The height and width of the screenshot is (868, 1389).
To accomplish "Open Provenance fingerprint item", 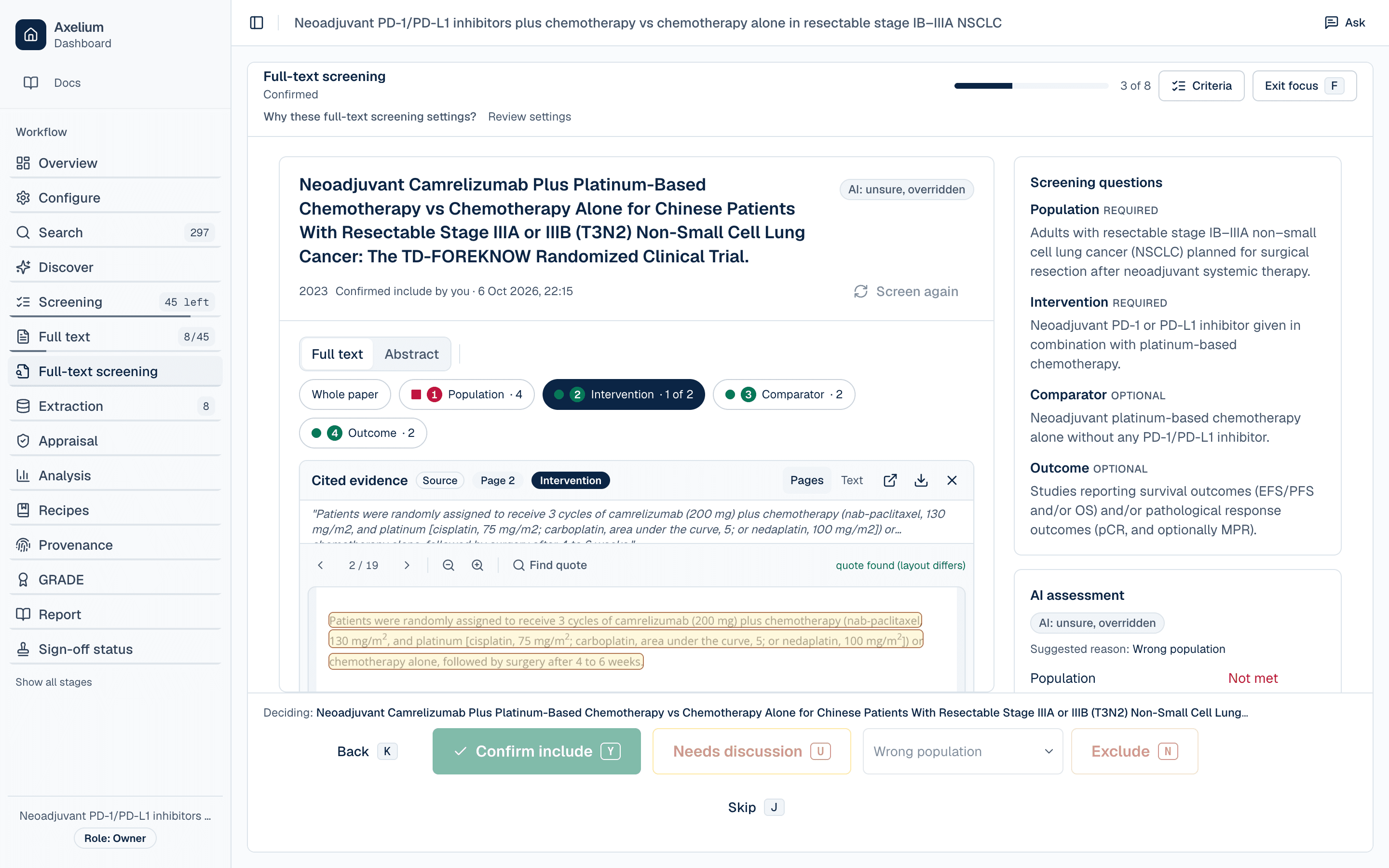I will (115, 545).
